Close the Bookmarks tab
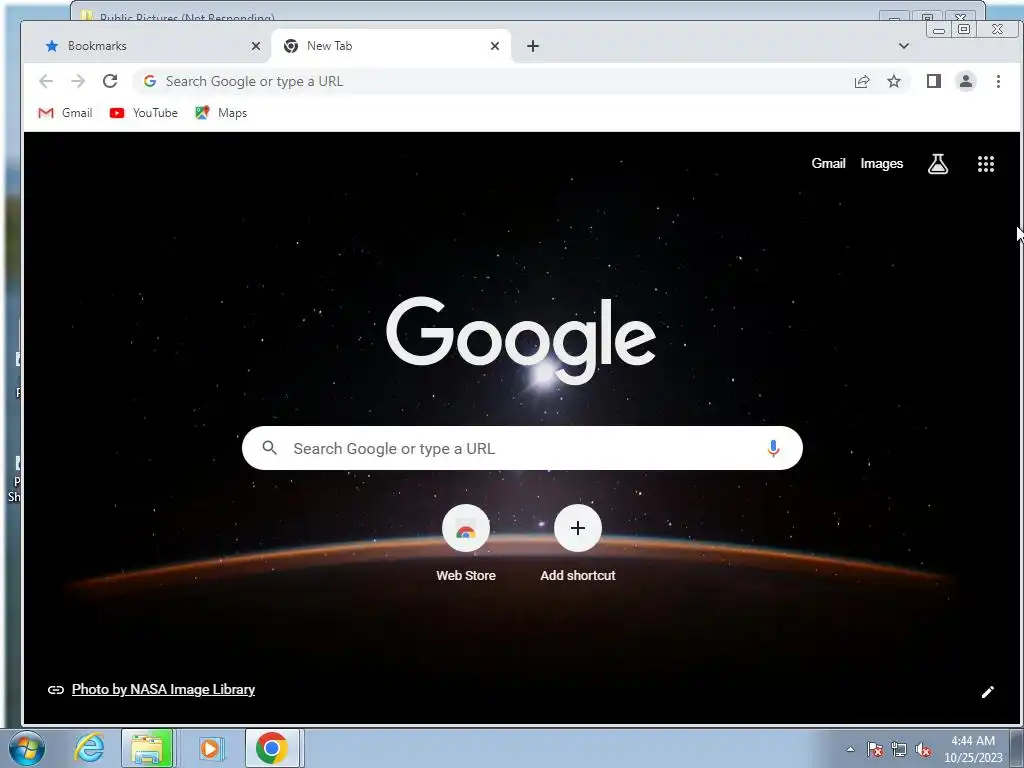This screenshot has width=1024, height=768. point(256,46)
